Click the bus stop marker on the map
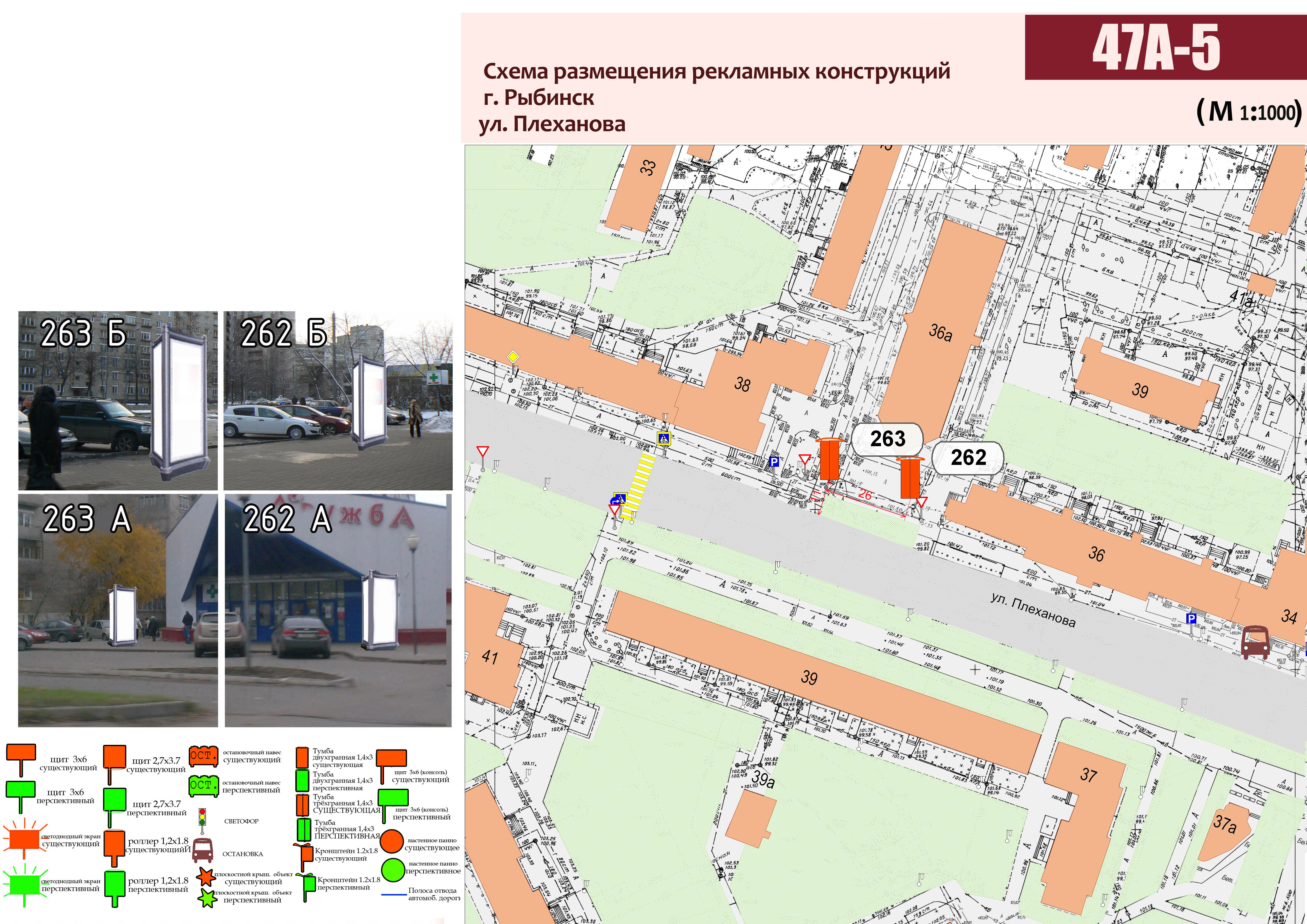Screen dimensions: 1307x924 coord(1255,642)
